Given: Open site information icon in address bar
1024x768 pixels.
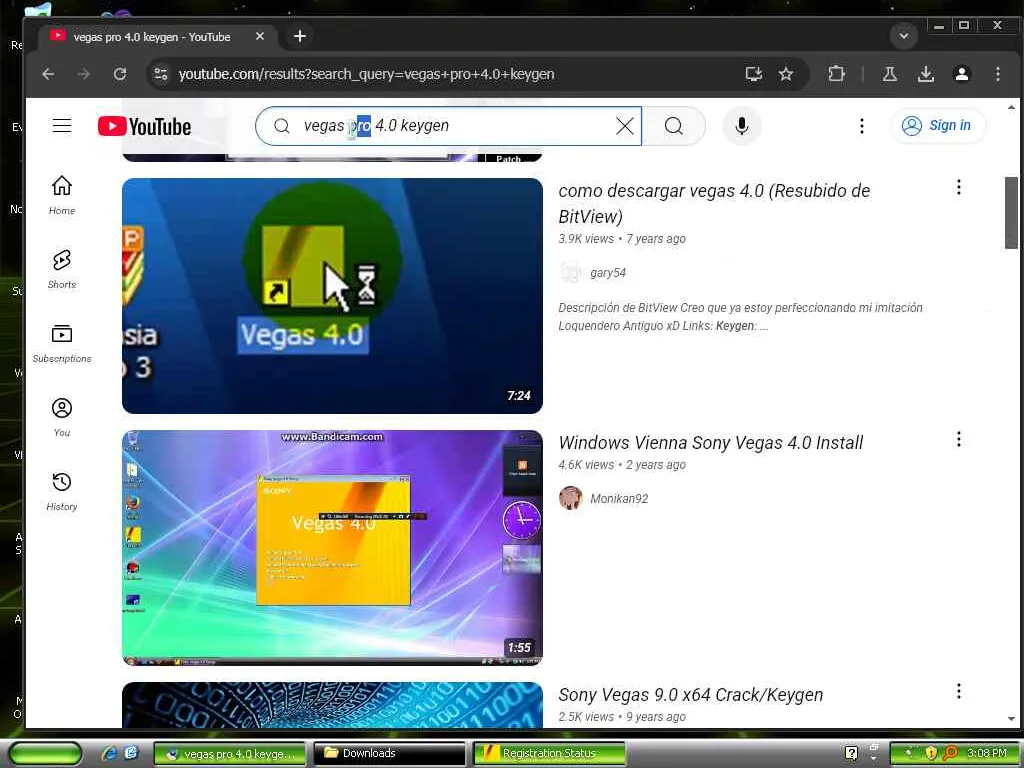Looking at the screenshot, I should tap(161, 74).
